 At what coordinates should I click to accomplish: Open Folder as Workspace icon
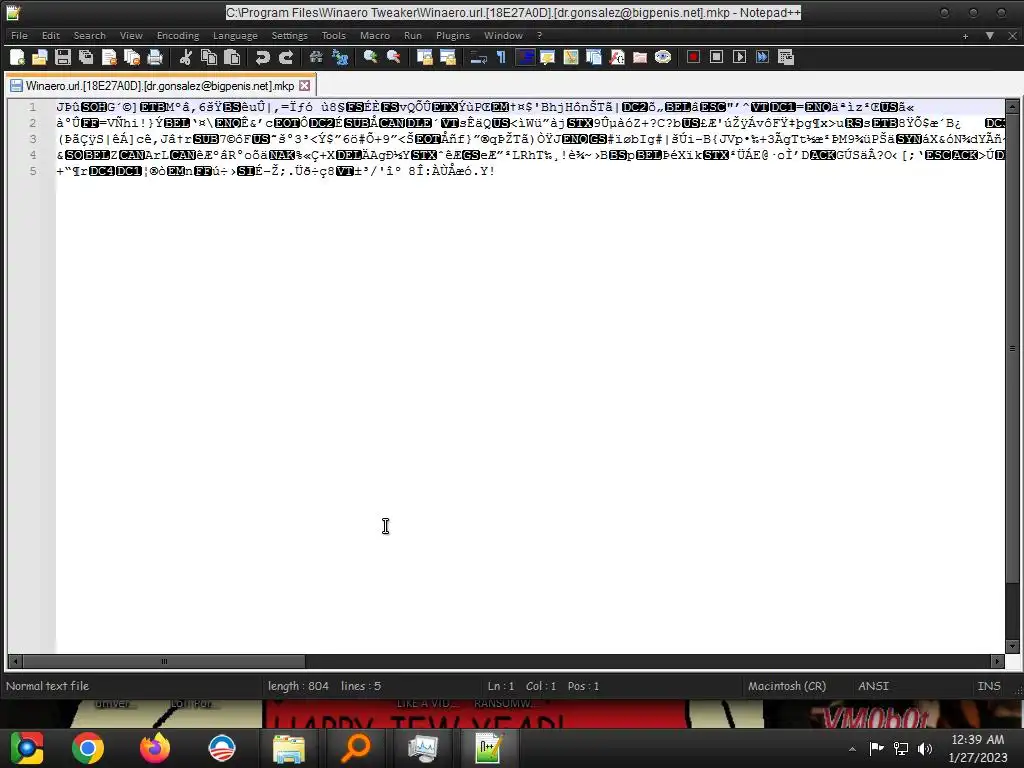(x=640, y=57)
